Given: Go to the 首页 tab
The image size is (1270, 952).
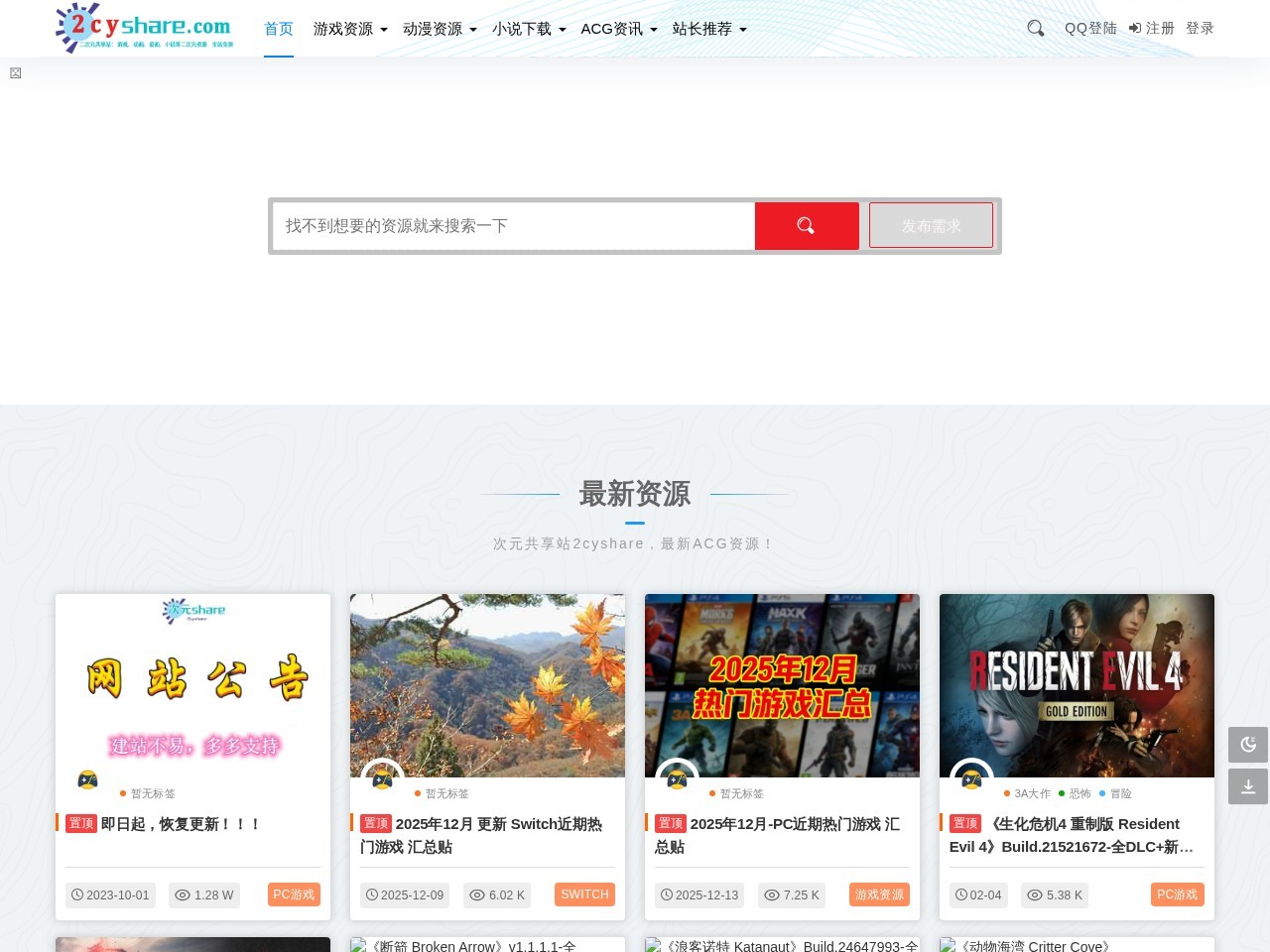Looking at the screenshot, I should tap(279, 29).
